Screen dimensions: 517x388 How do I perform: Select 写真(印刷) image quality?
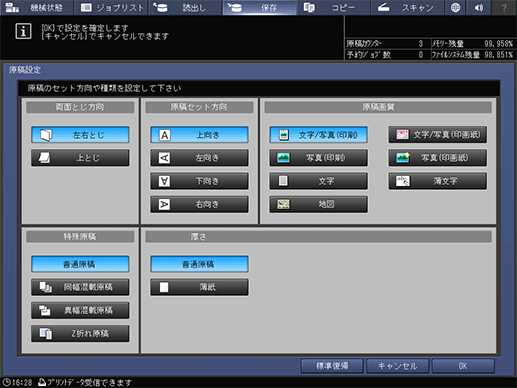click(x=318, y=158)
